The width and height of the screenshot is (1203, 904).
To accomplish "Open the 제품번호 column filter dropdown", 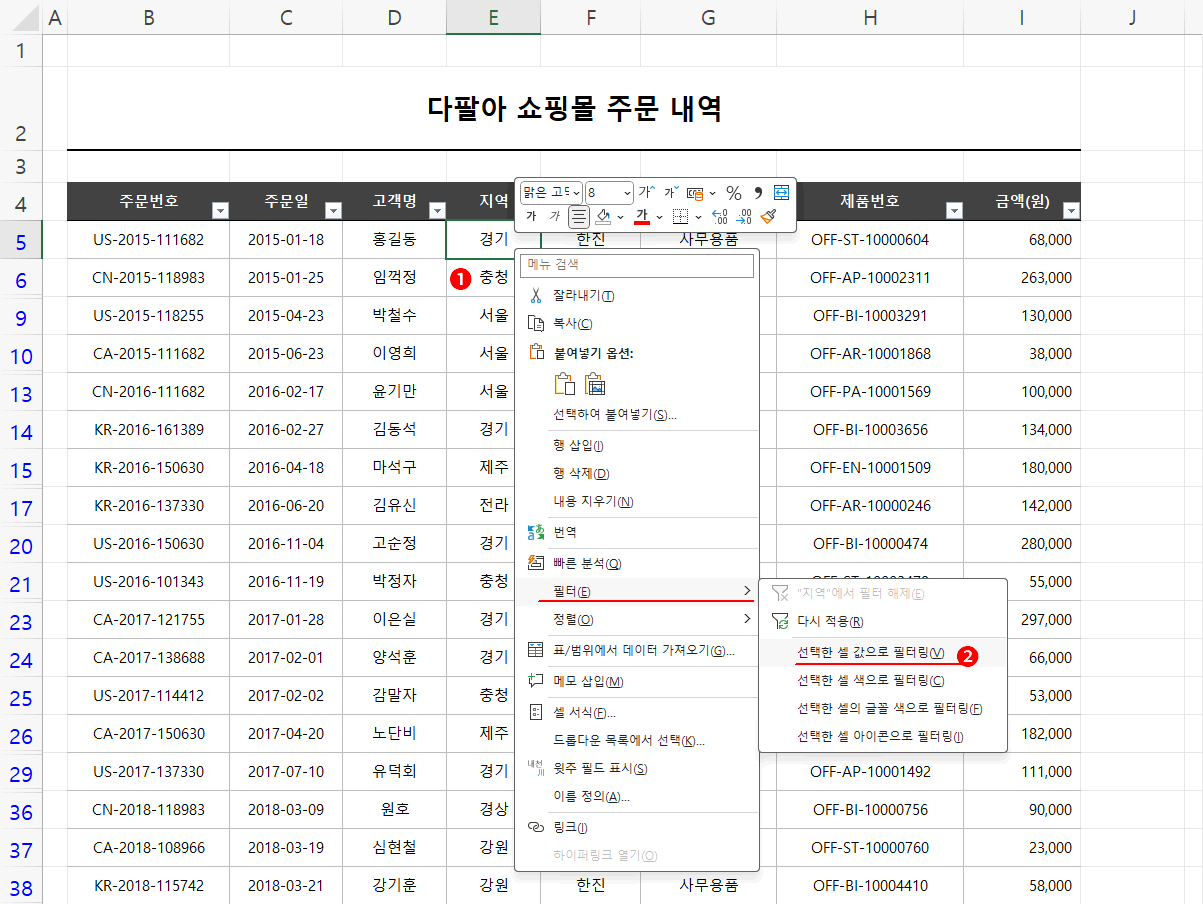I will [954, 210].
